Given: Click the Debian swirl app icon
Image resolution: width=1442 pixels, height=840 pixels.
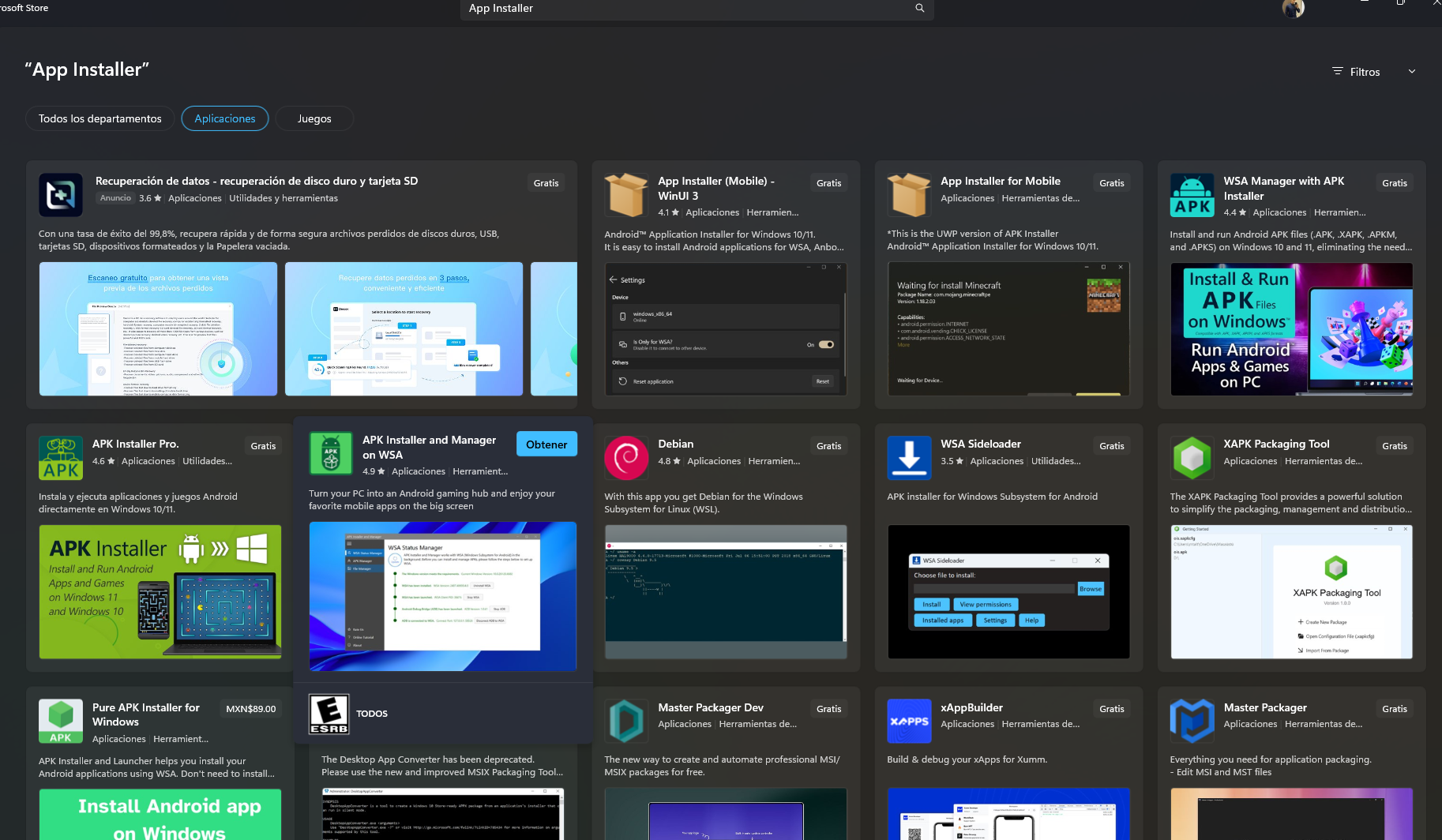Looking at the screenshot, I should click(x=626, y=458).
